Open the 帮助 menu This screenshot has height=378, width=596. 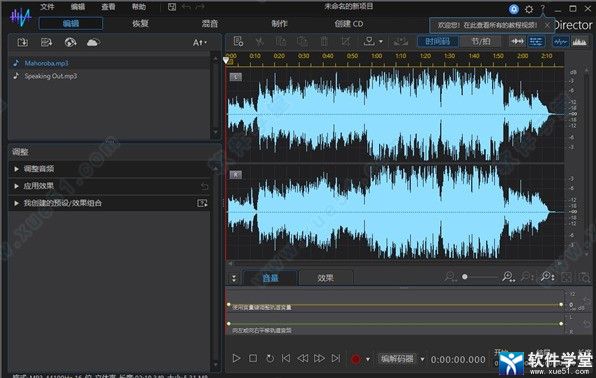139,7
